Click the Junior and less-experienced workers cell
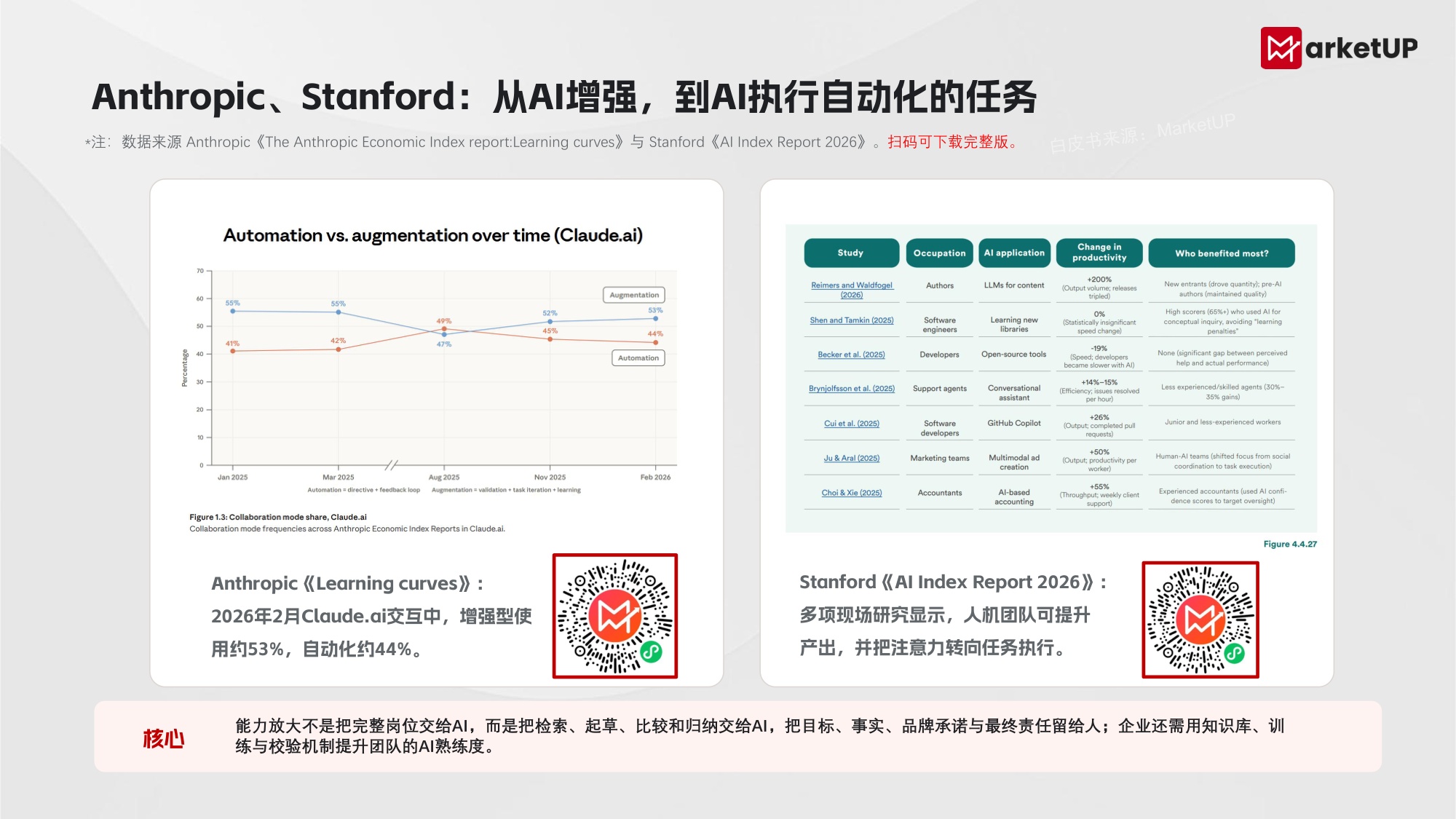The width and height of the screenshot is (1456, 819). coord(1222,422)
